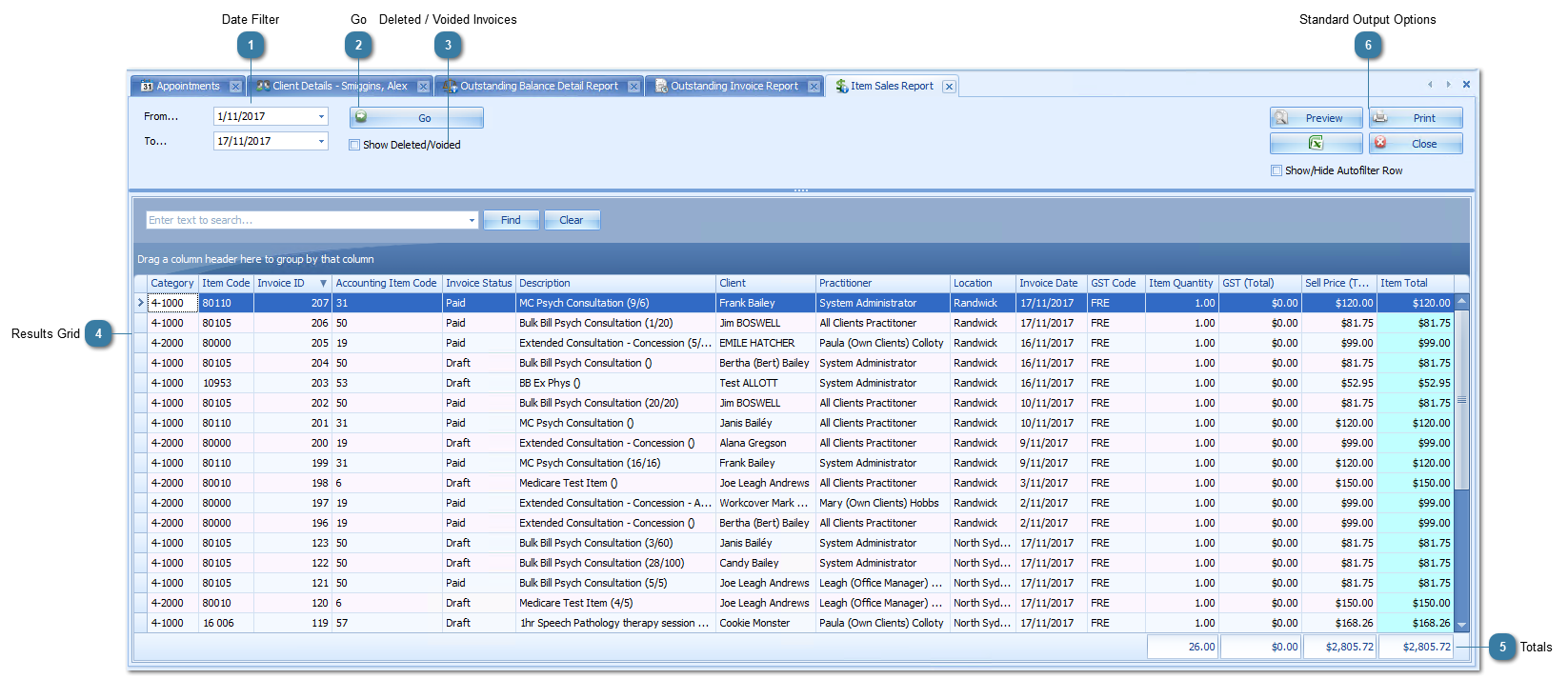
Task: Click the Item Code column header
Action: pyautogui.click(x=226, y=283)
